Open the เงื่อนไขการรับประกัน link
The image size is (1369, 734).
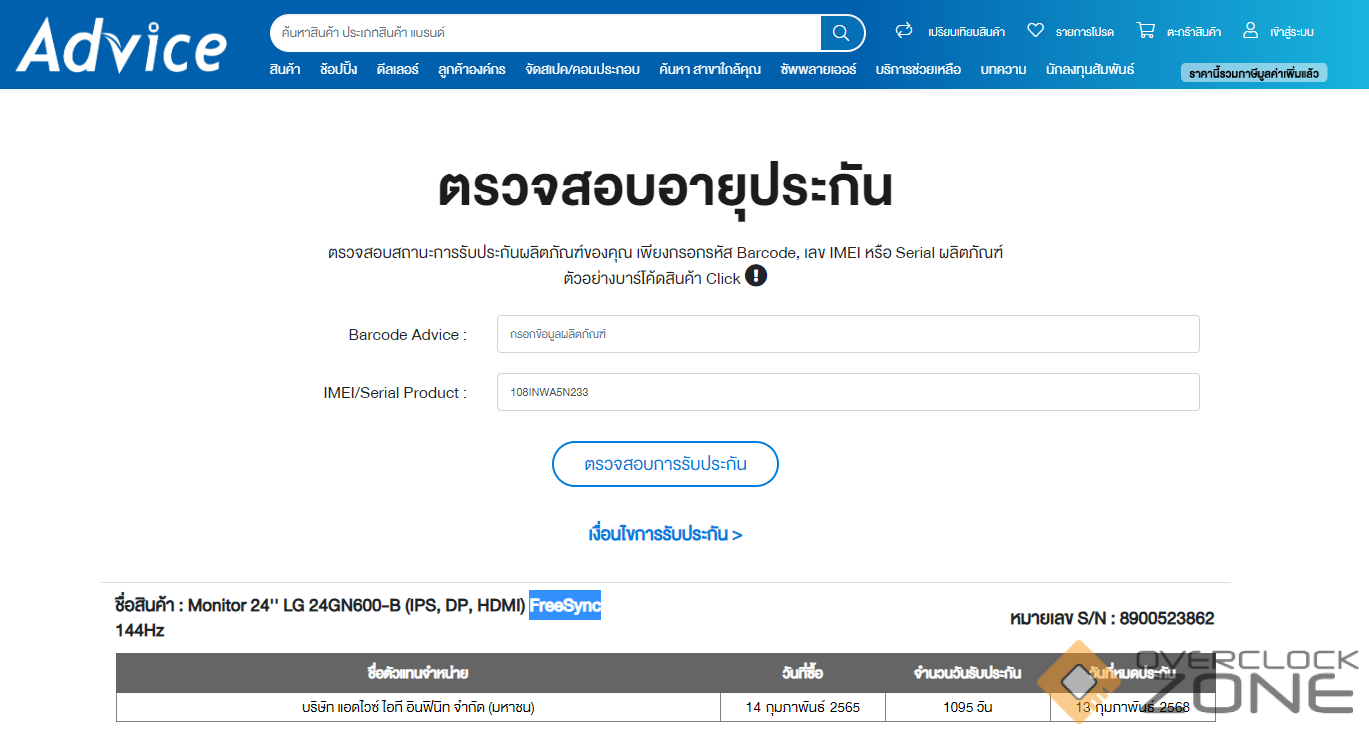click(x=665, y=534)
